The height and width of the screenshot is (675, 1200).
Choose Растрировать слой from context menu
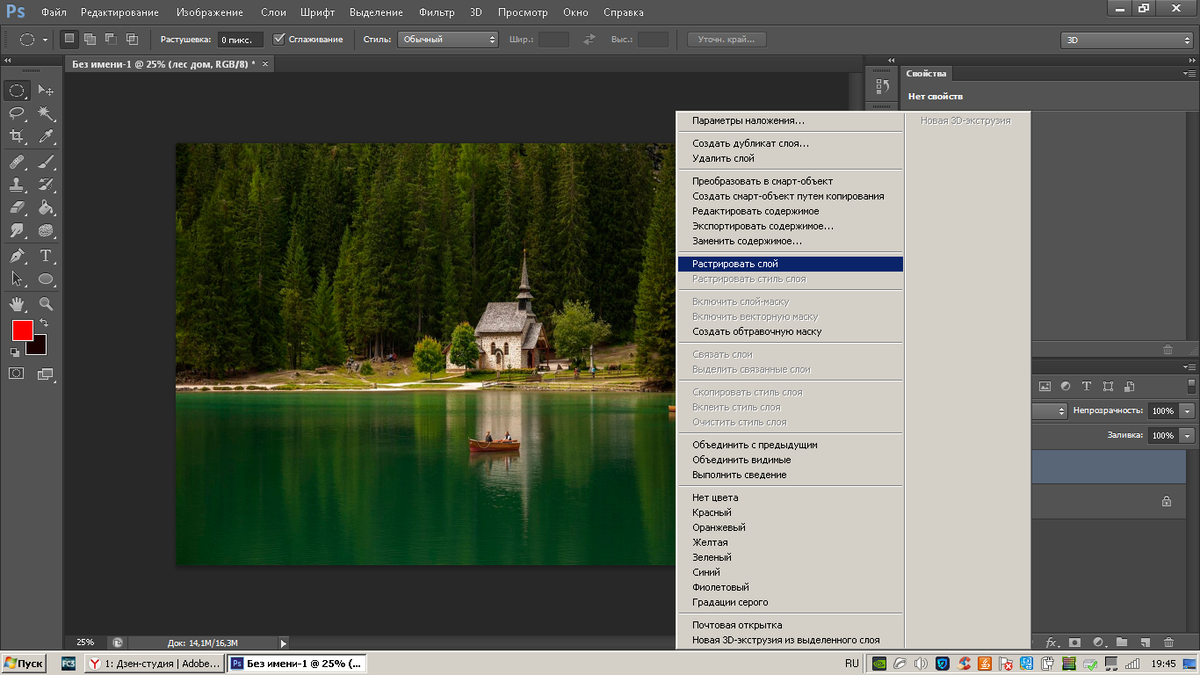[790, 264]
